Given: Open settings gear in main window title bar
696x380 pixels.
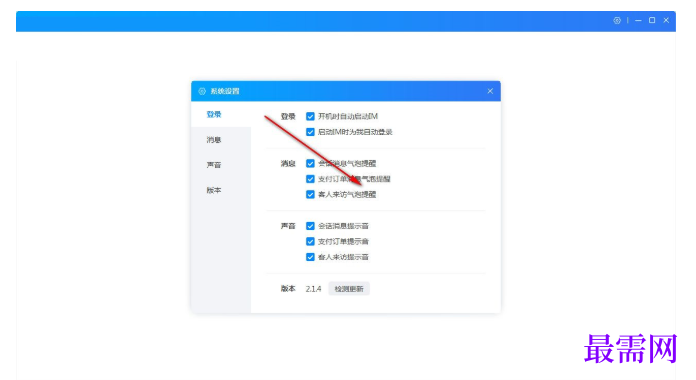Looking at the screenshot, I should [x=617, y=20].
